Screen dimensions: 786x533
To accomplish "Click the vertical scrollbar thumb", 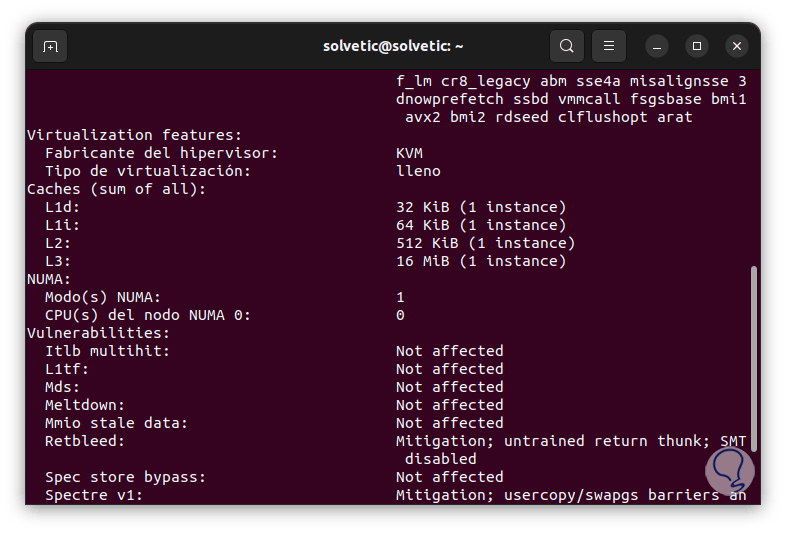I will 754,358.
